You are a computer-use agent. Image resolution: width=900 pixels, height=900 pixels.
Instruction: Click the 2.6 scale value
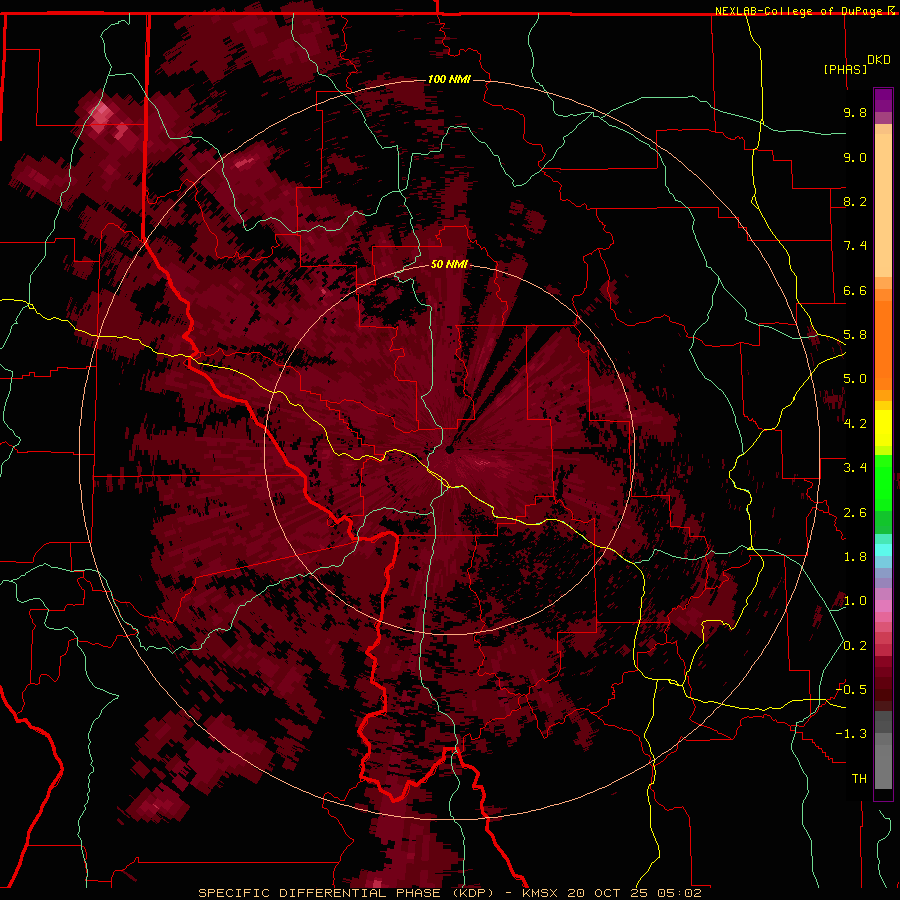(855, 513)
